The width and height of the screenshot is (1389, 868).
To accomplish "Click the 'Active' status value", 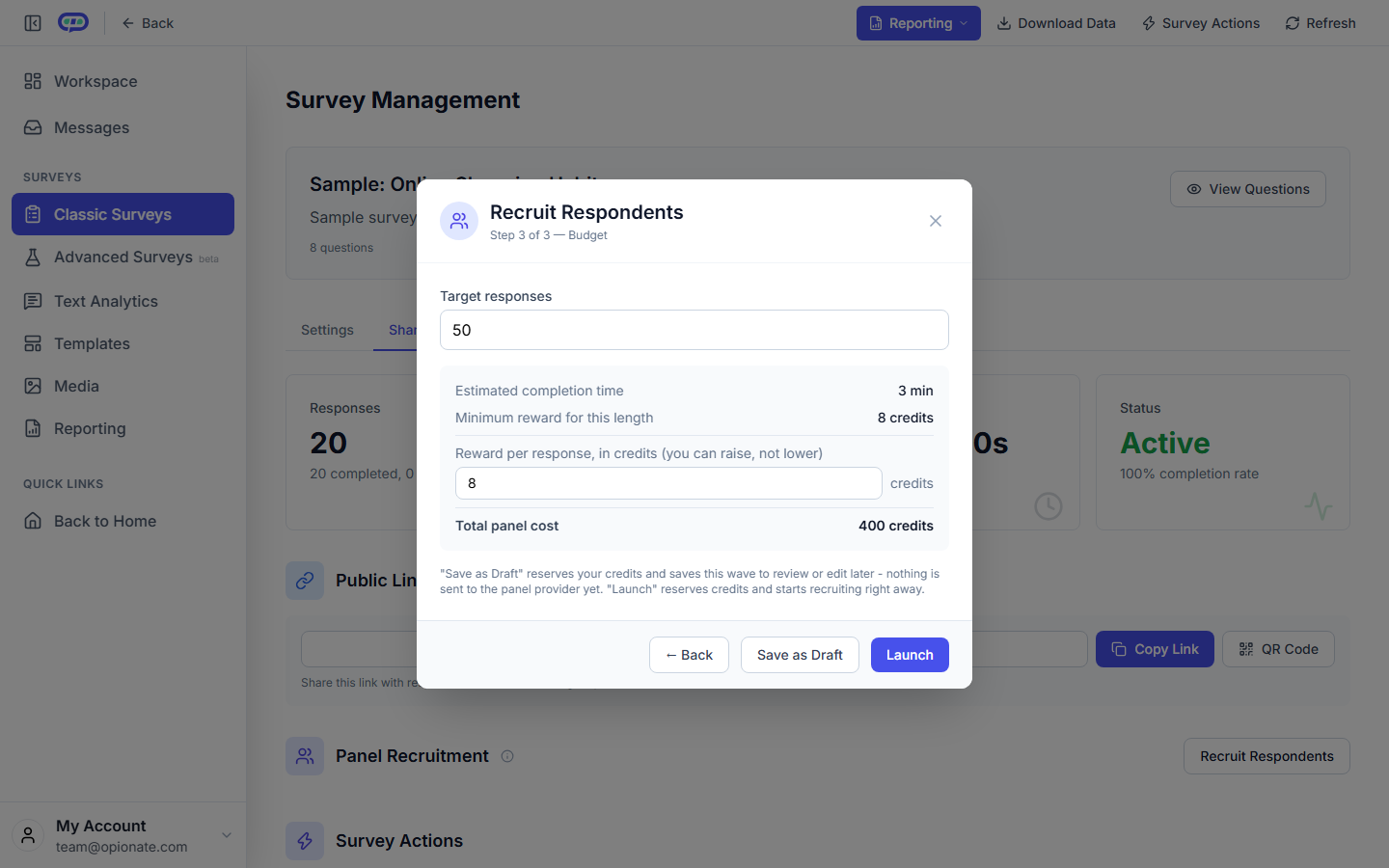I will coord(1164,443).
